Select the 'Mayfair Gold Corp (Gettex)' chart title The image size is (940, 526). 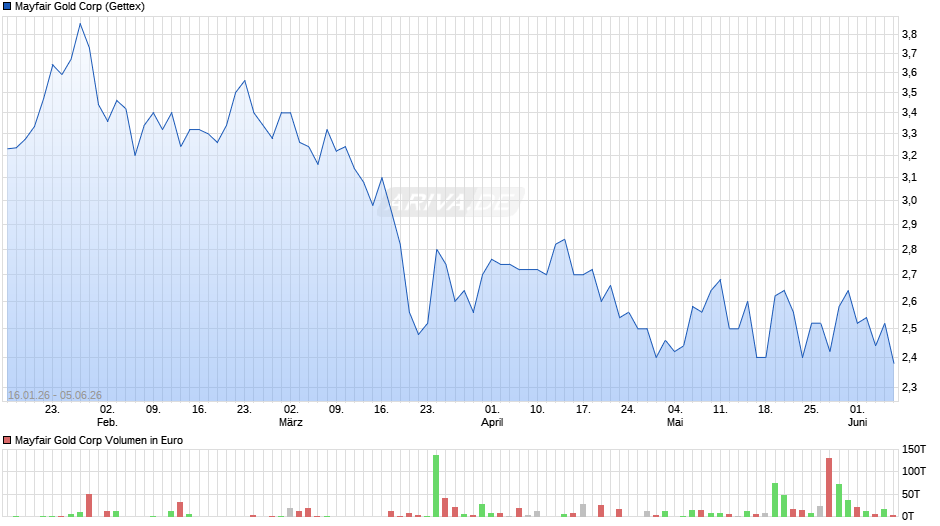click(x=80, y=7)
